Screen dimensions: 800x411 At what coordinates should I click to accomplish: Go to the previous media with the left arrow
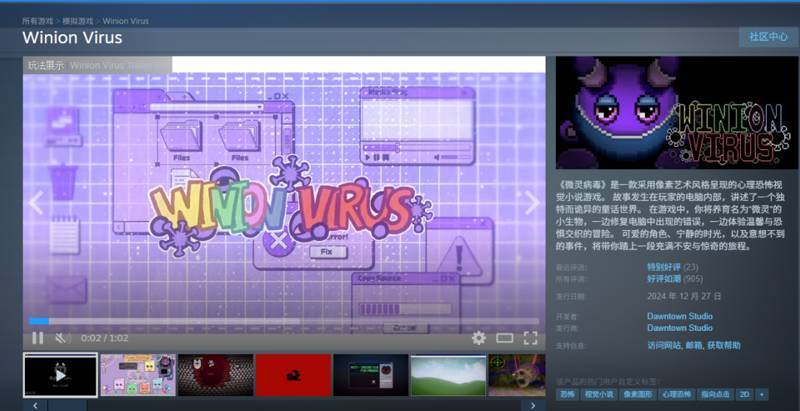point(36,202)
